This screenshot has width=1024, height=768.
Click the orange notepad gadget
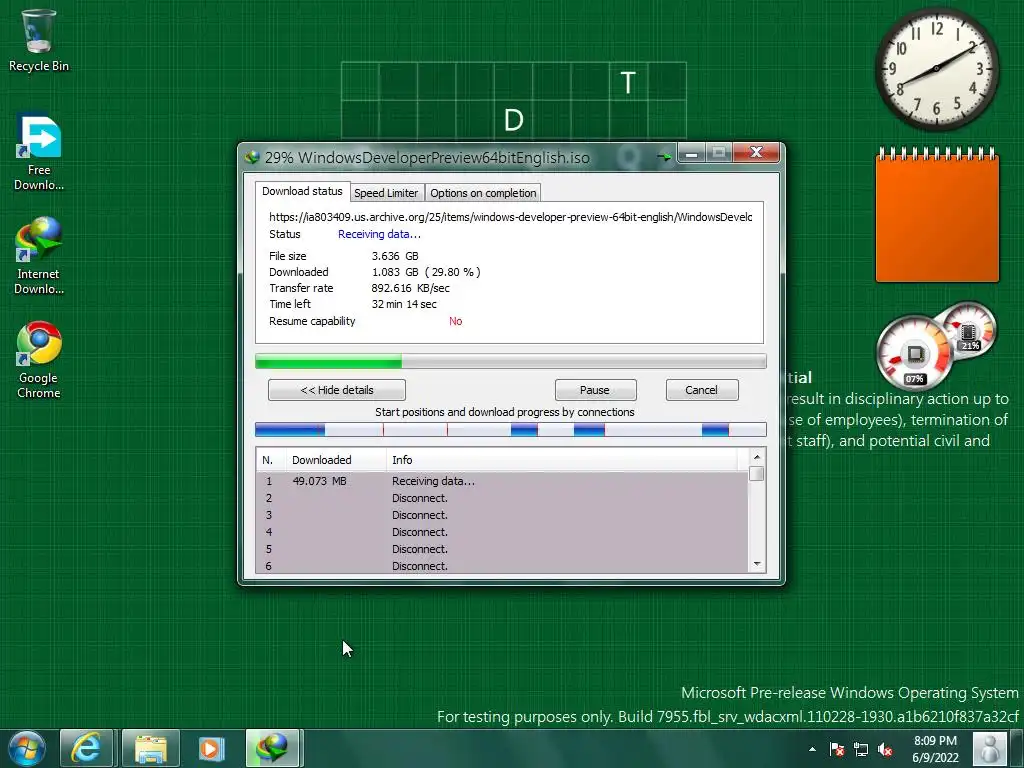pos(937,216)
